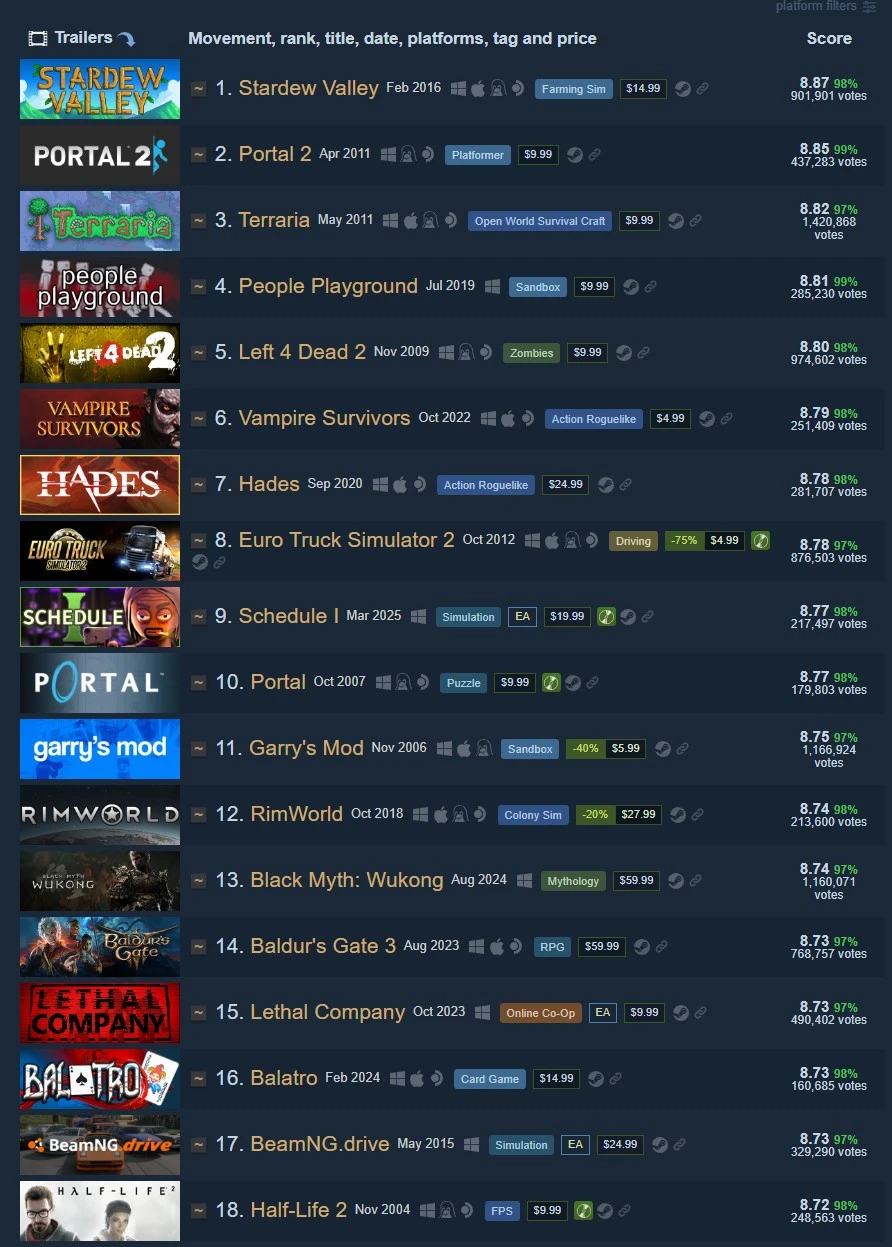Viewport: 892px width, 1247px height.
Task: Expand Trailers with the curved arrow
Action: pyautogui.click(x=126, y=40)
